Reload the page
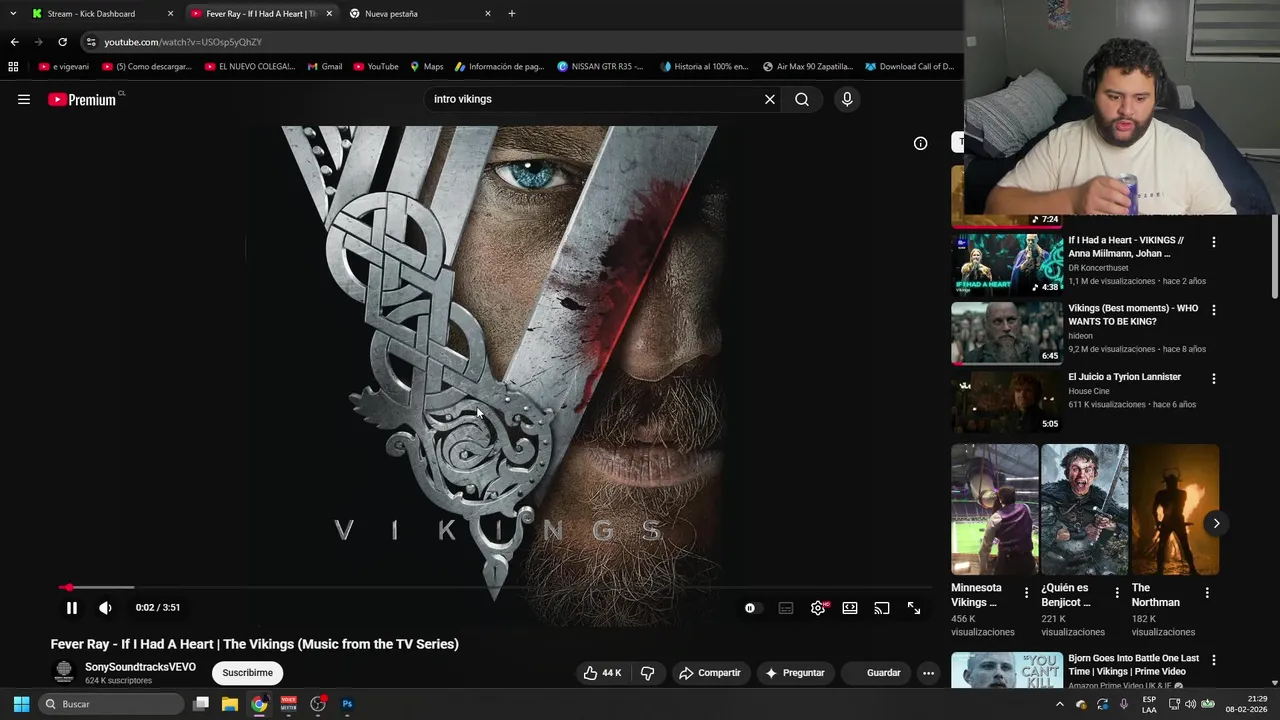This screenshot has height=720, width=1280. click(62, 42)
